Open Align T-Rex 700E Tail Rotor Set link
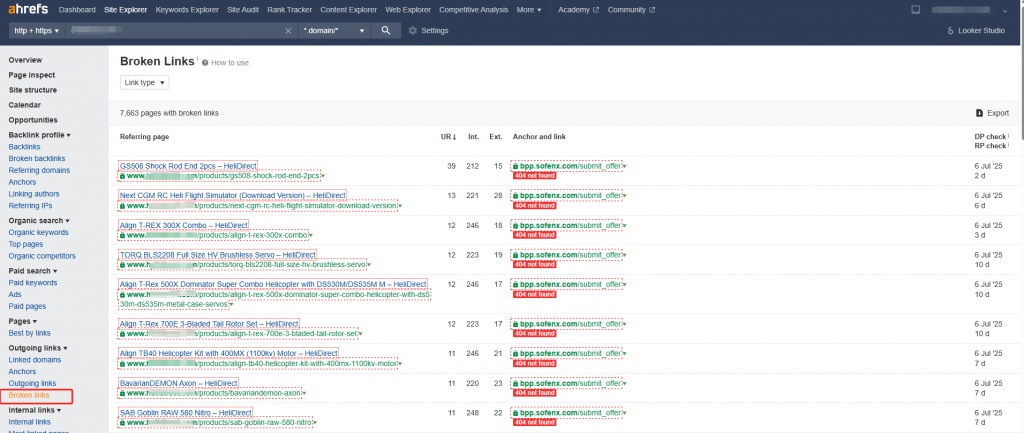The height and width of the screenshot is (433, 1024). click(x=209, y=324)
